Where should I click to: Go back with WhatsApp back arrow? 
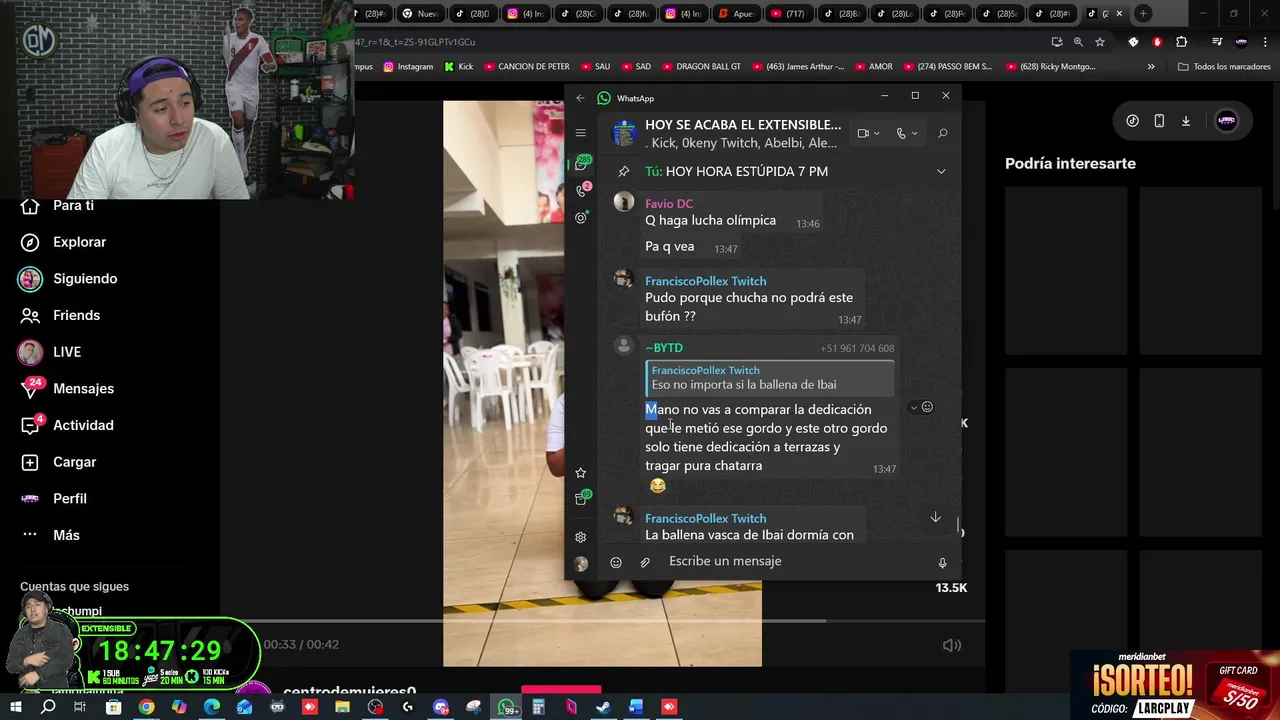coord(580,98)
